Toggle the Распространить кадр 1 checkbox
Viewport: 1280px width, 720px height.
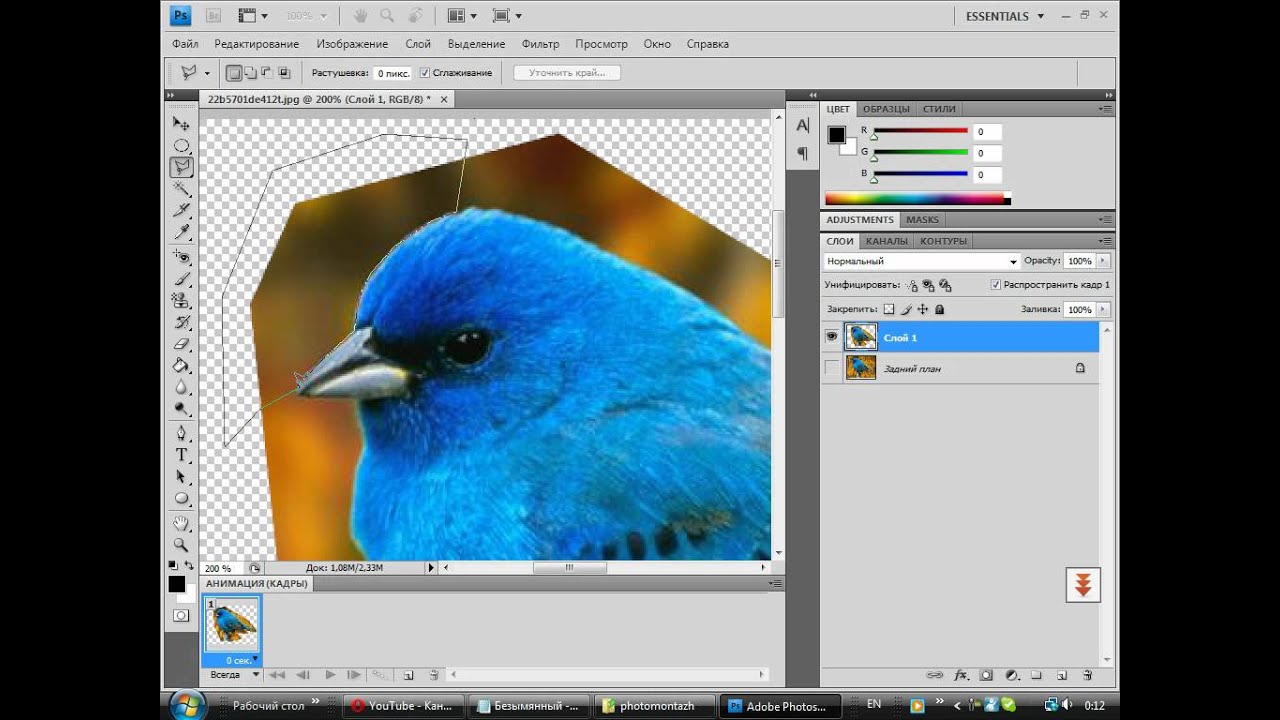click(x=995, y=285)
